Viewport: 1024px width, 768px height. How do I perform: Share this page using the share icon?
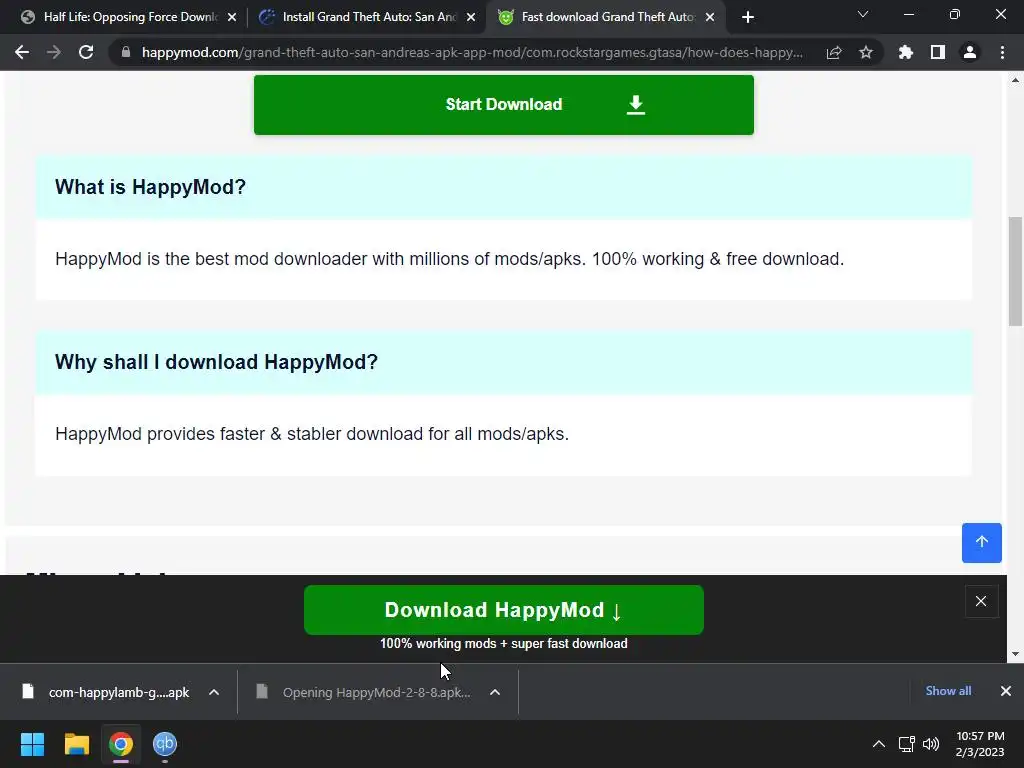pyautogui.click(x=834, y=52)
